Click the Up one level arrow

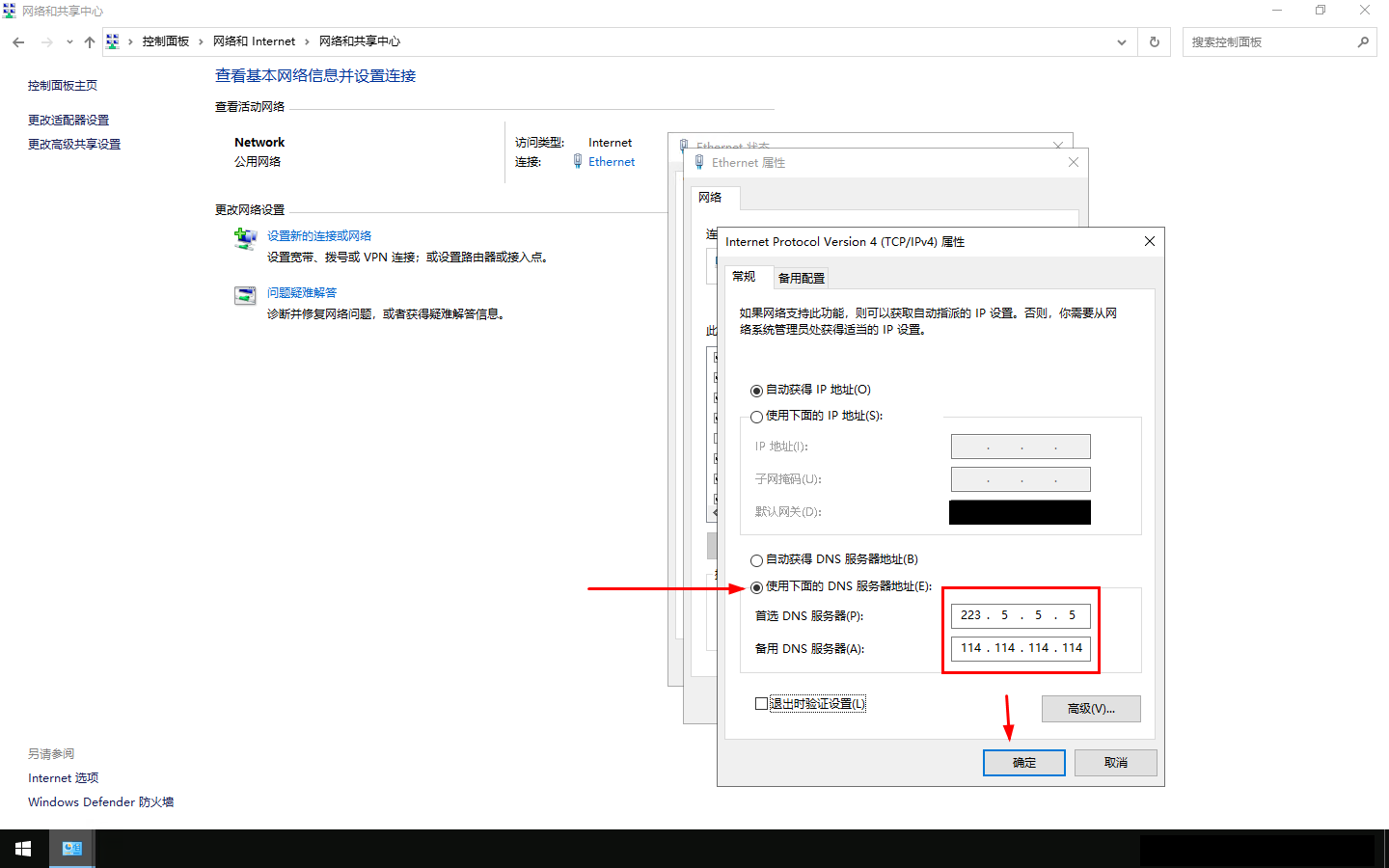point(90,42)
